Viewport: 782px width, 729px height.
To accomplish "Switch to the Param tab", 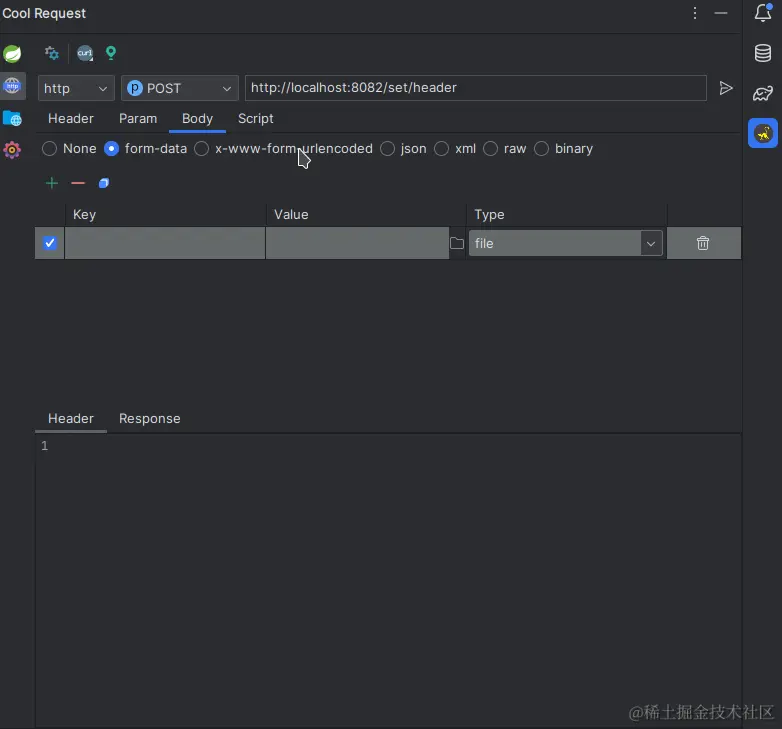I will 138,119.
